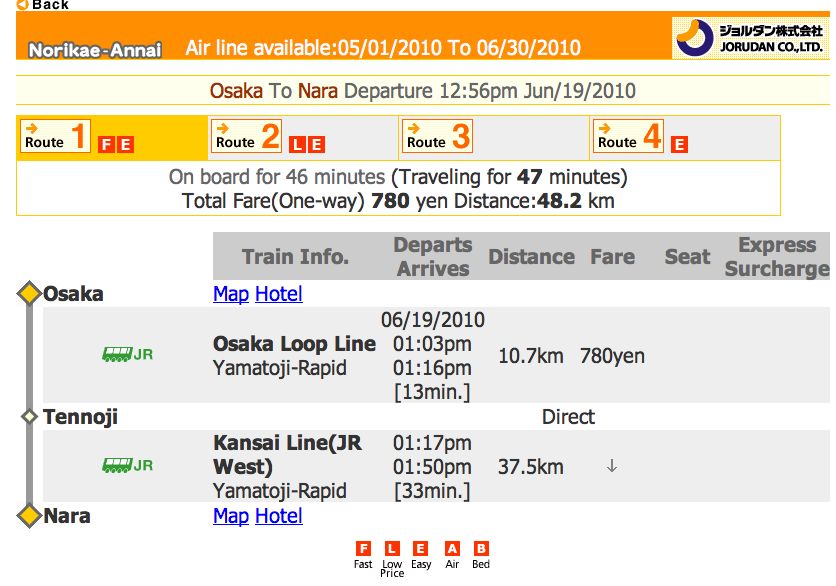Screen dimensions: 836x586
Task: Click the orange Back arrow icon
Action: (22, 5)
